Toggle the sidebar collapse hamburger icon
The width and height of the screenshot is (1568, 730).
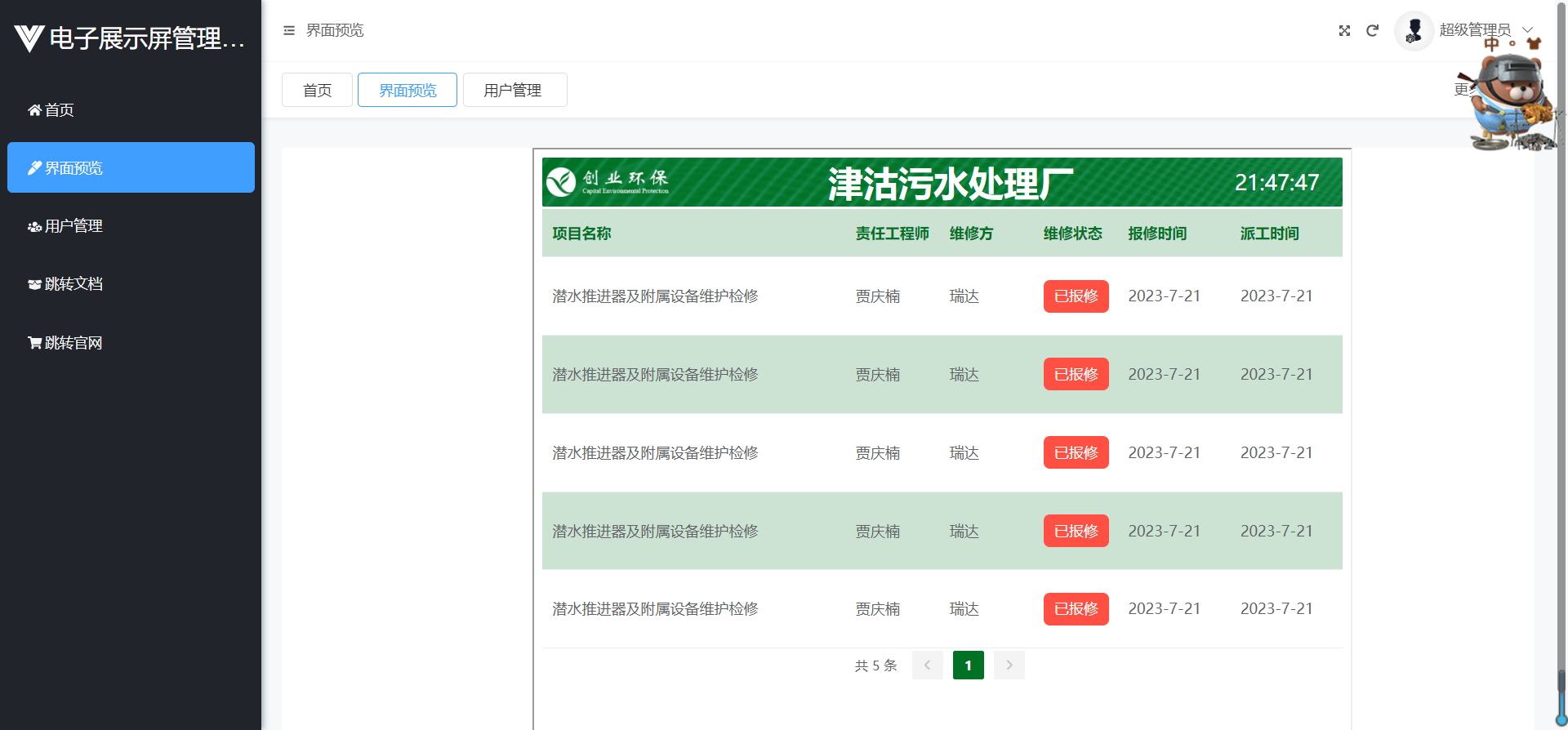tap(289, 31)
